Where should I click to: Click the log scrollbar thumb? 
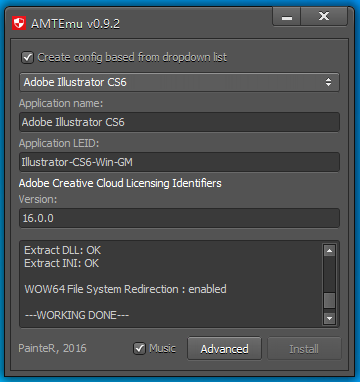coord(329,300)
